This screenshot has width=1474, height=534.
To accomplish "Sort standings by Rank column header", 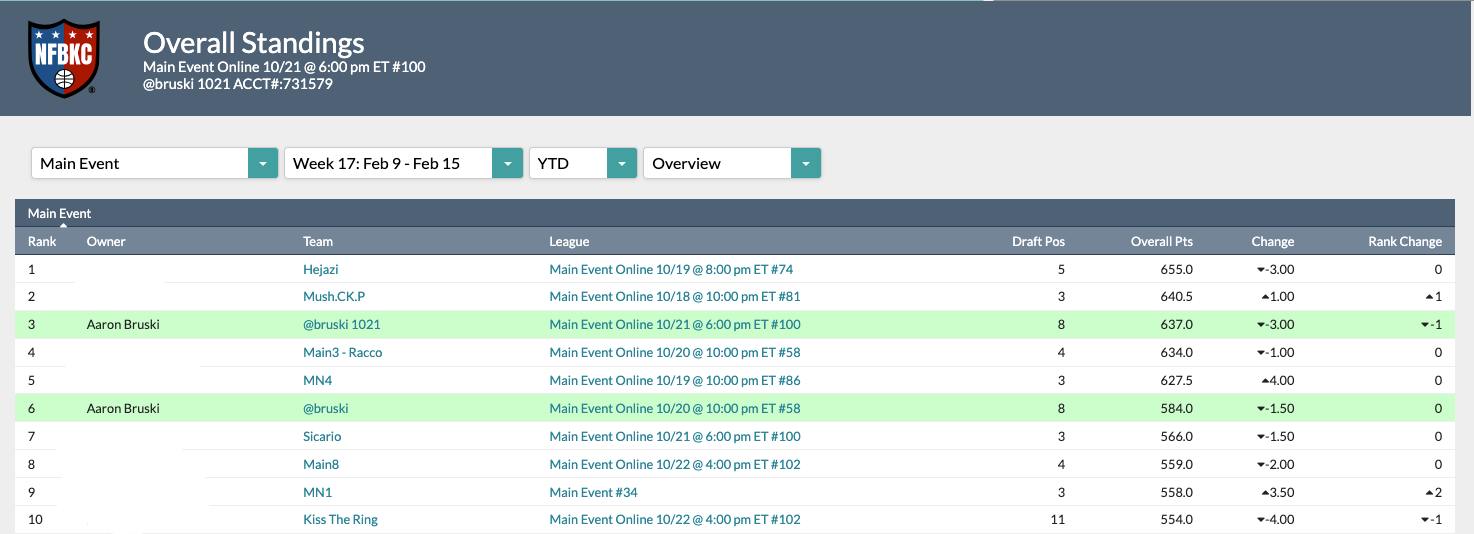I will (42, 241).
